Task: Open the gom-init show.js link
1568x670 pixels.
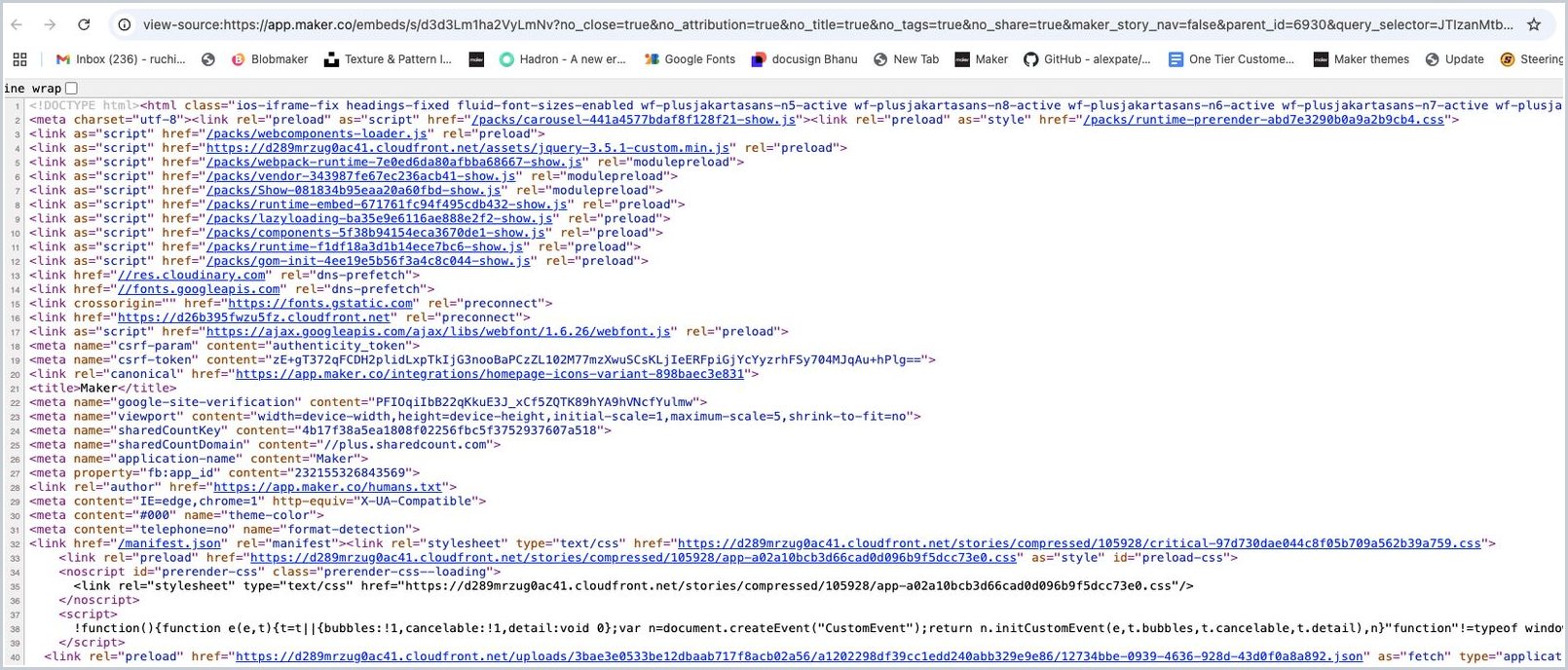Action: (368, 261)
